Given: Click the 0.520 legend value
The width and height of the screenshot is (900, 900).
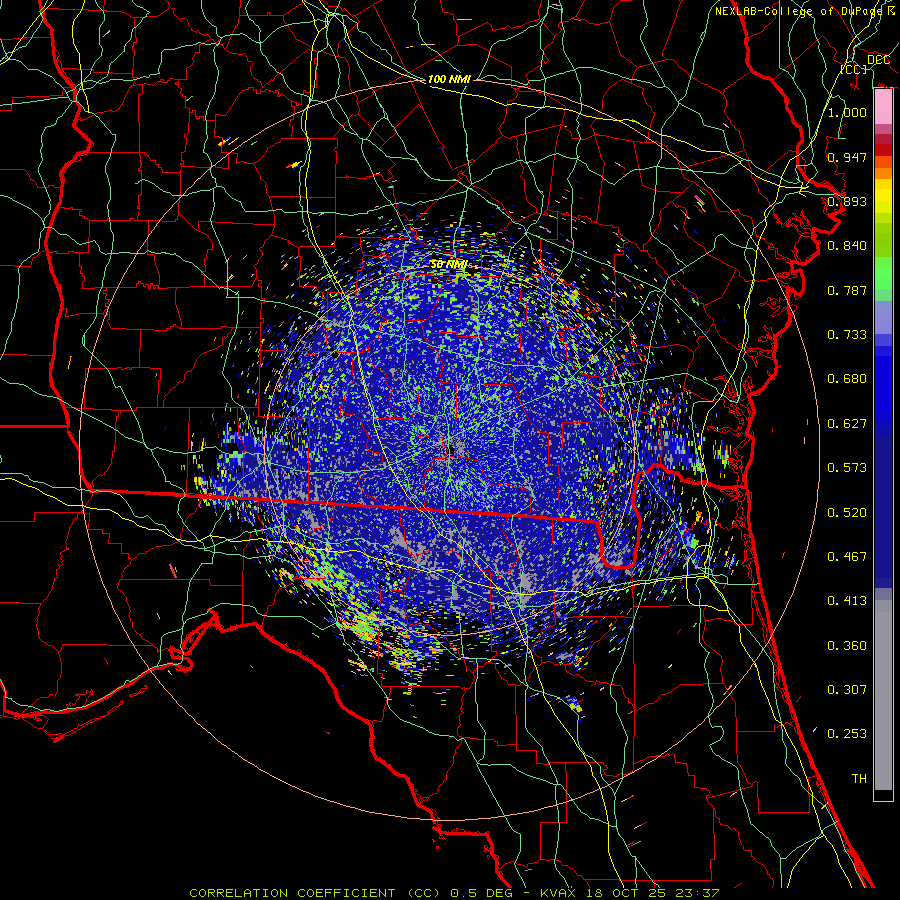Looking at the screenshot, I should [x=847, y=513].
